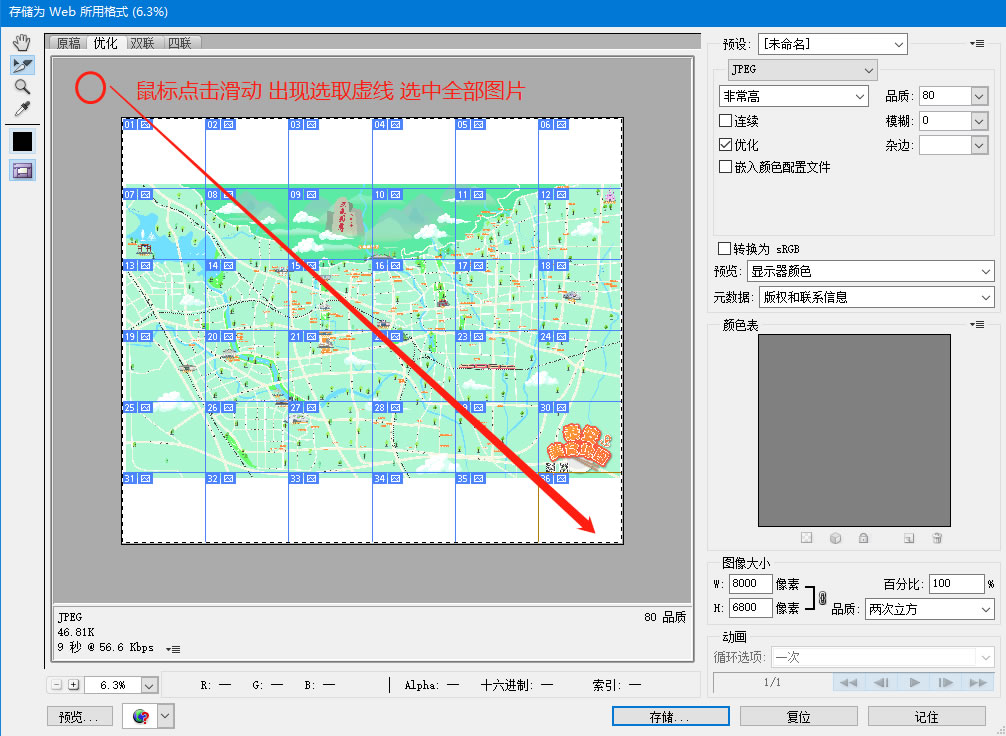Screen dimensions: 1006x736
Task: Open the 颜色表 panel menu icon
Action: [976, 325]
